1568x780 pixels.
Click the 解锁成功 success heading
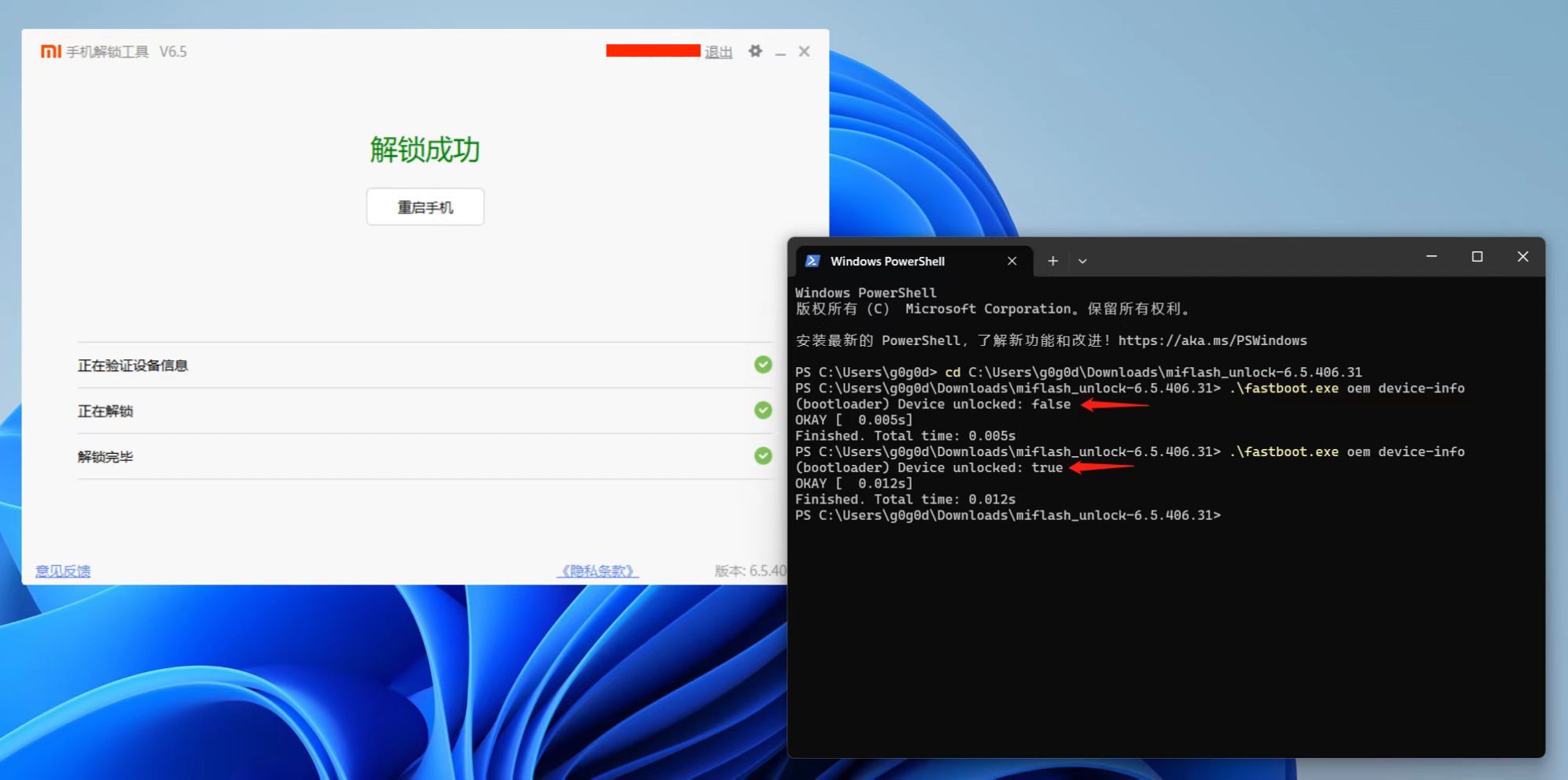coord(425,150)
